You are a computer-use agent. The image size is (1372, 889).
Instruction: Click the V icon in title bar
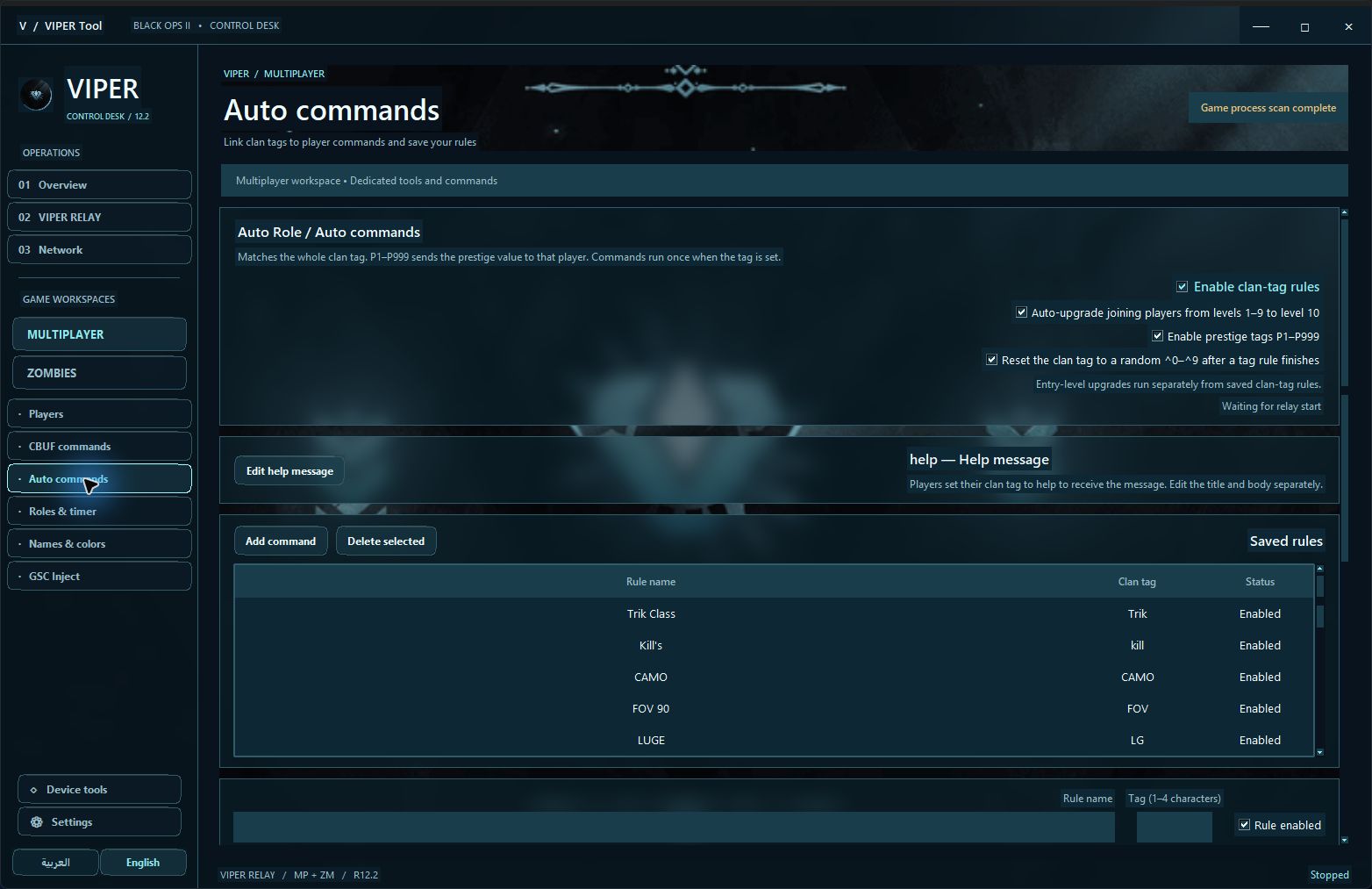[23, 25]
